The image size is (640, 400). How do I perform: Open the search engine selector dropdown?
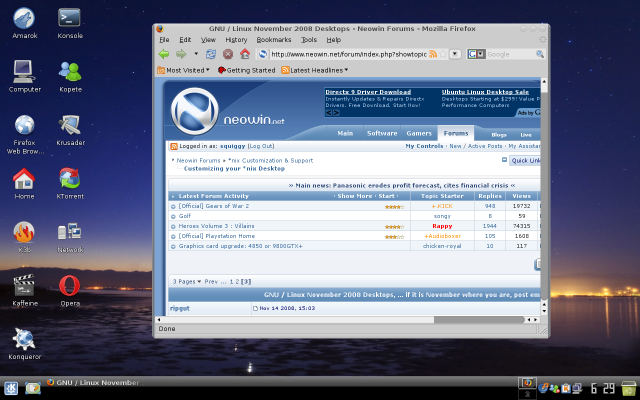(x=481, y=54)
